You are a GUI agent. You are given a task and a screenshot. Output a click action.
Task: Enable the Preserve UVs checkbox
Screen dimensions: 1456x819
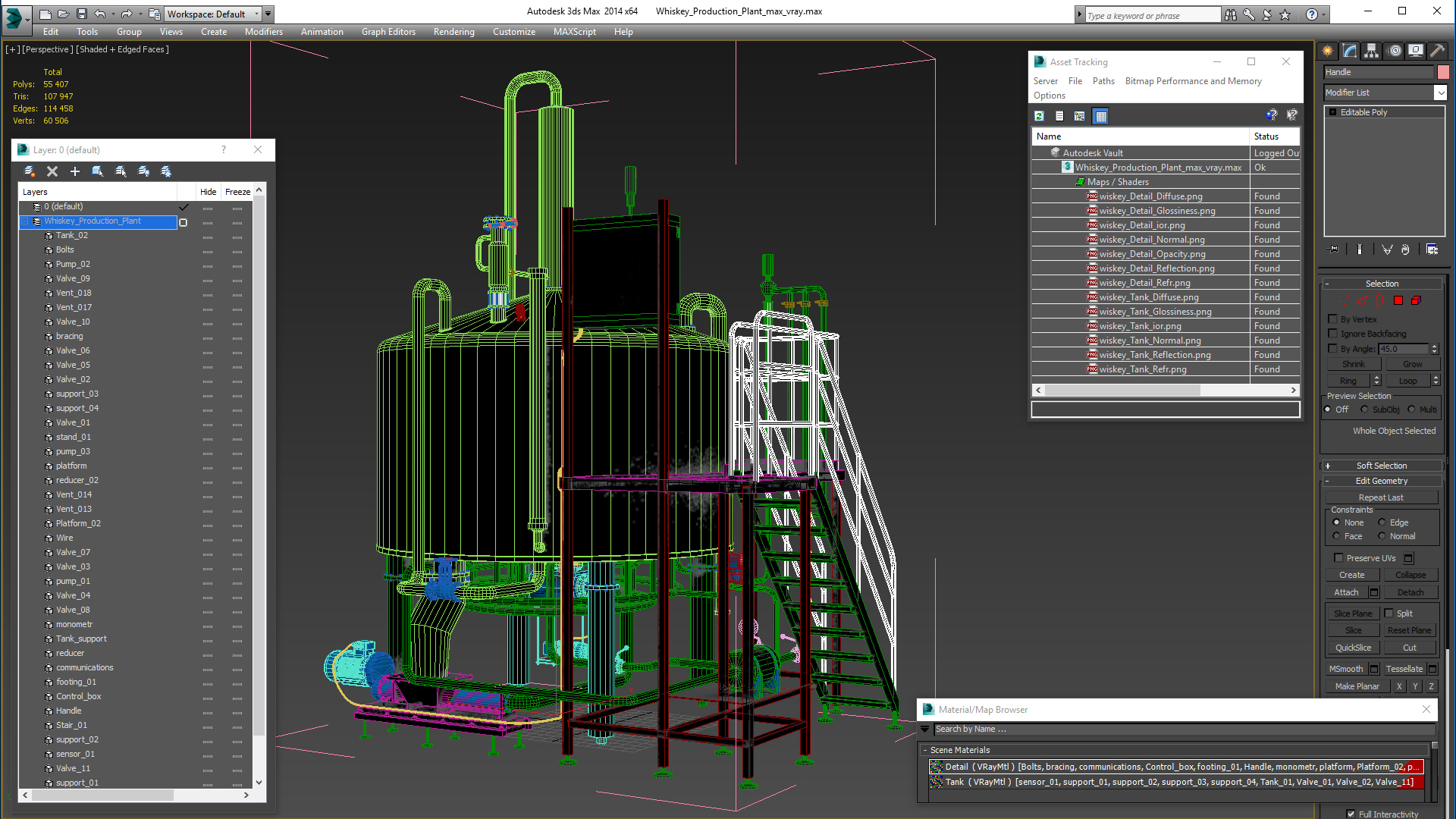coord(1338,558)
